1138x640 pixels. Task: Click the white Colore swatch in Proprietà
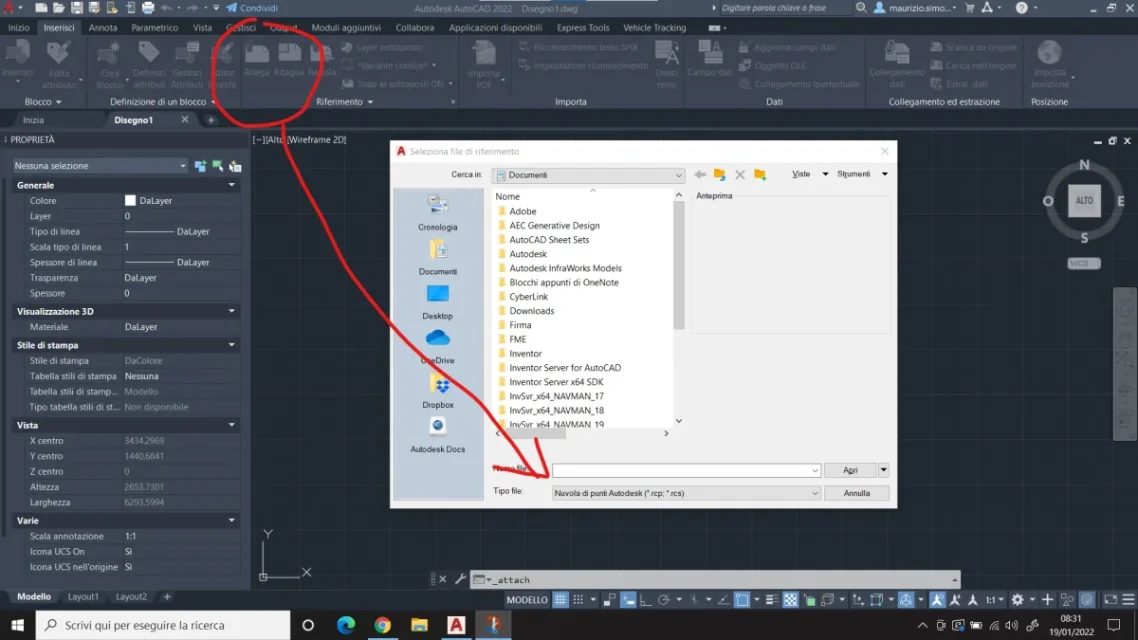point(130,201)
